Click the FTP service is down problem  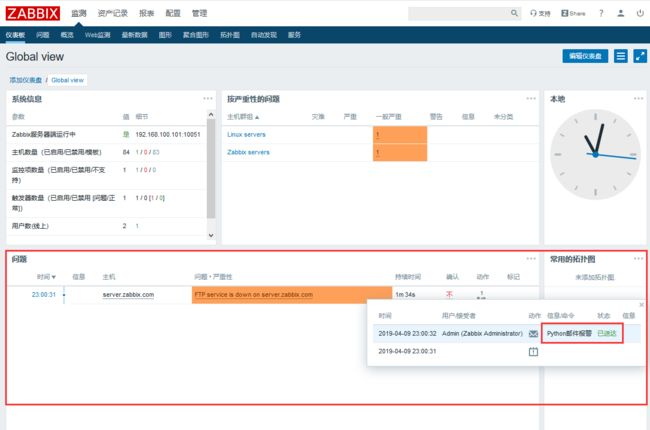click(253, 294)
